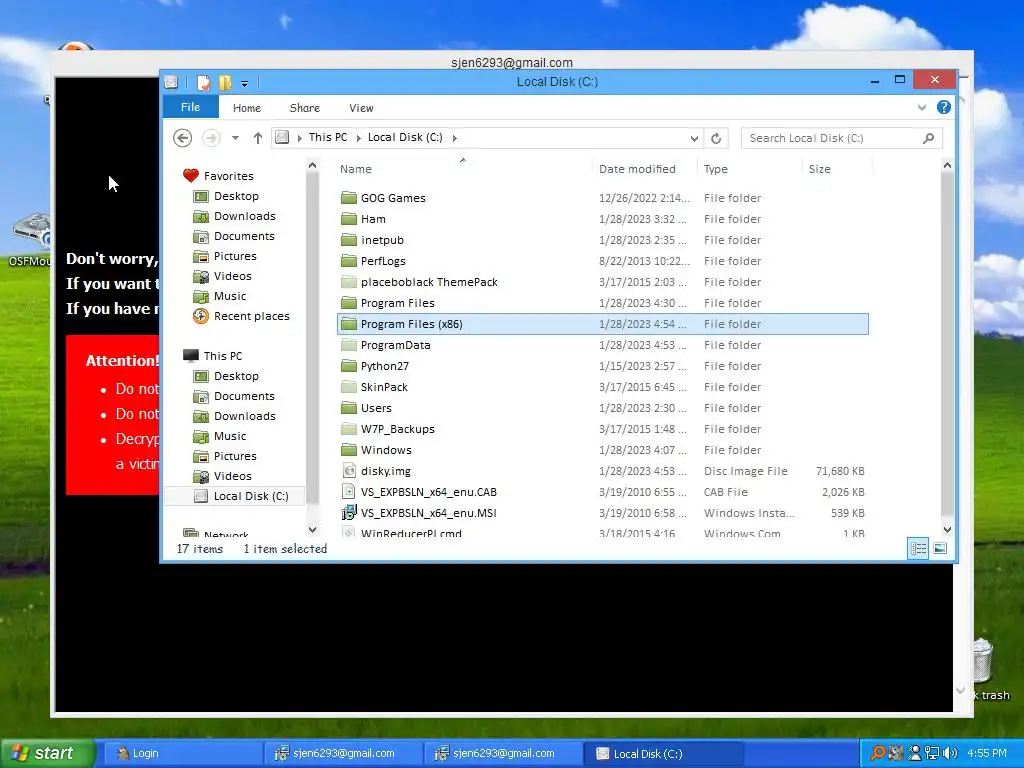Sort by Size column header
Viewport: 1024px width, 768px height.
[837, 168]
